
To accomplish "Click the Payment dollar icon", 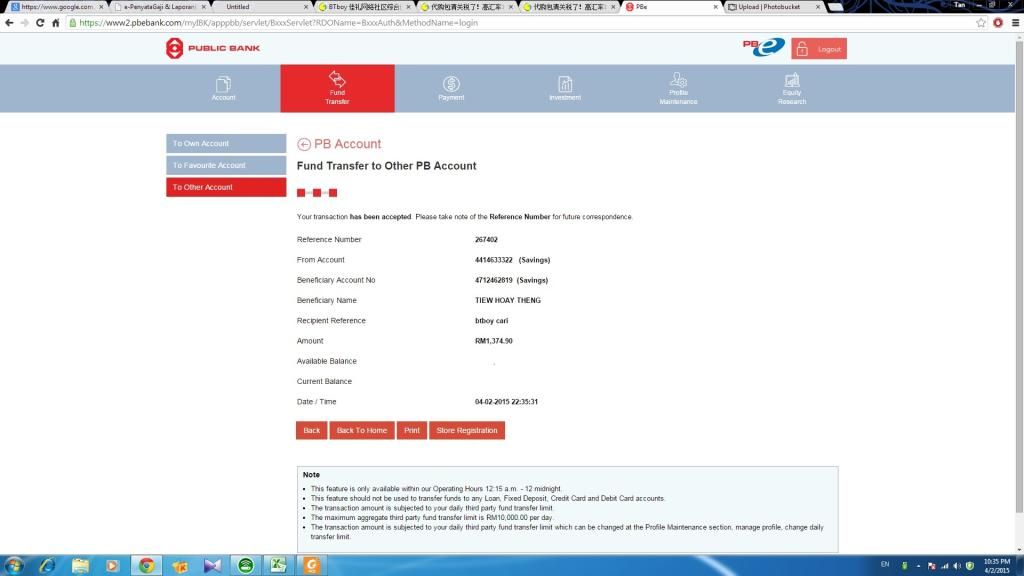I will [x=451, y=85].
